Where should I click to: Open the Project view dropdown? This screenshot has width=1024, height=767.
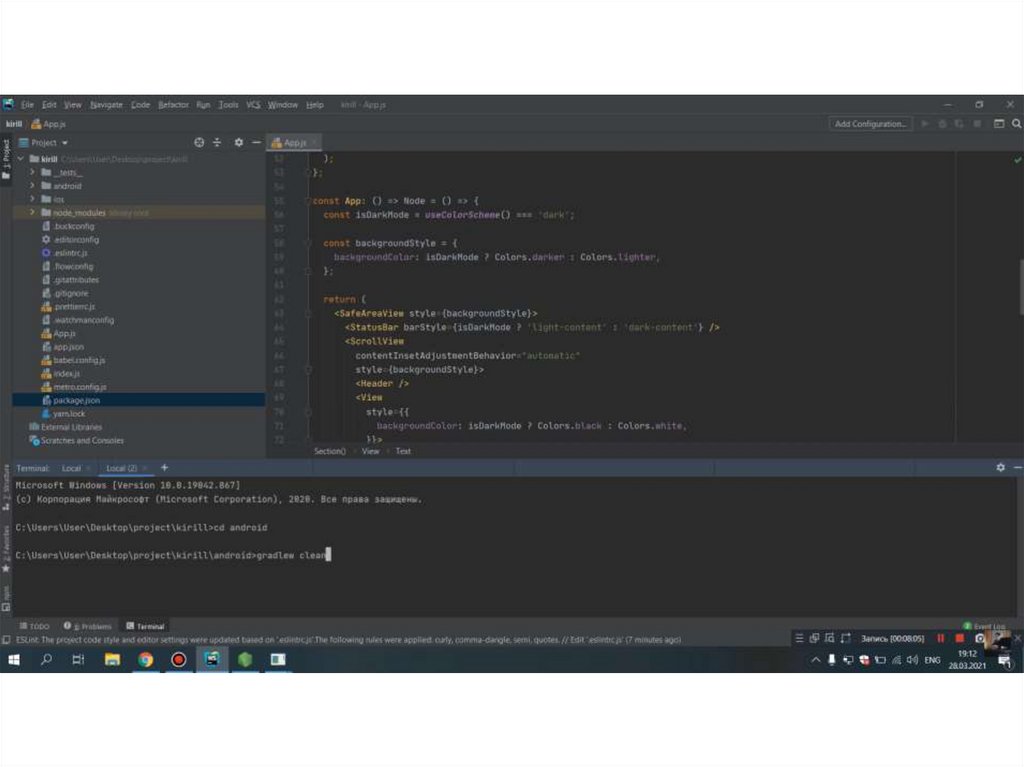point(44,142)
